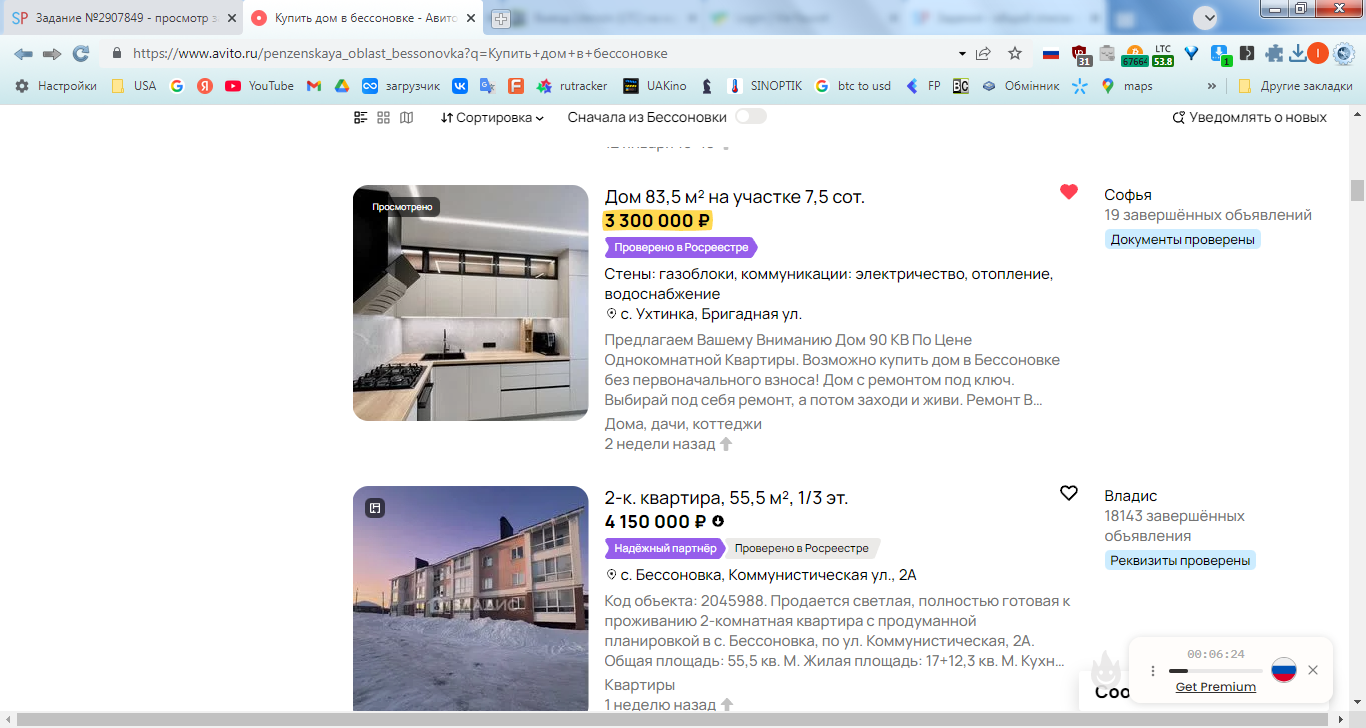This screenshot has width=1366, height=728.
Task: Switch to list view layout
Action: coord(361,118)
